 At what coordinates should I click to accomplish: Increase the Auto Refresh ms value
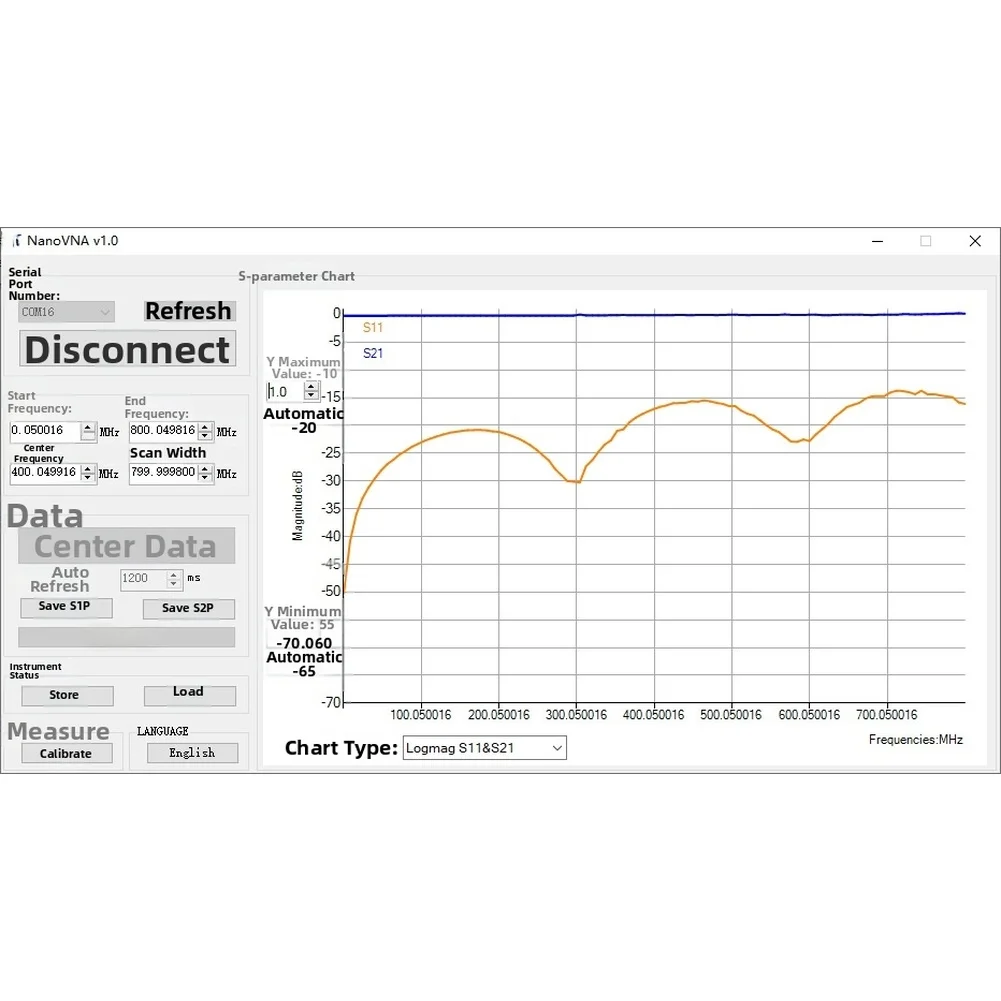[x=172, y=574]
